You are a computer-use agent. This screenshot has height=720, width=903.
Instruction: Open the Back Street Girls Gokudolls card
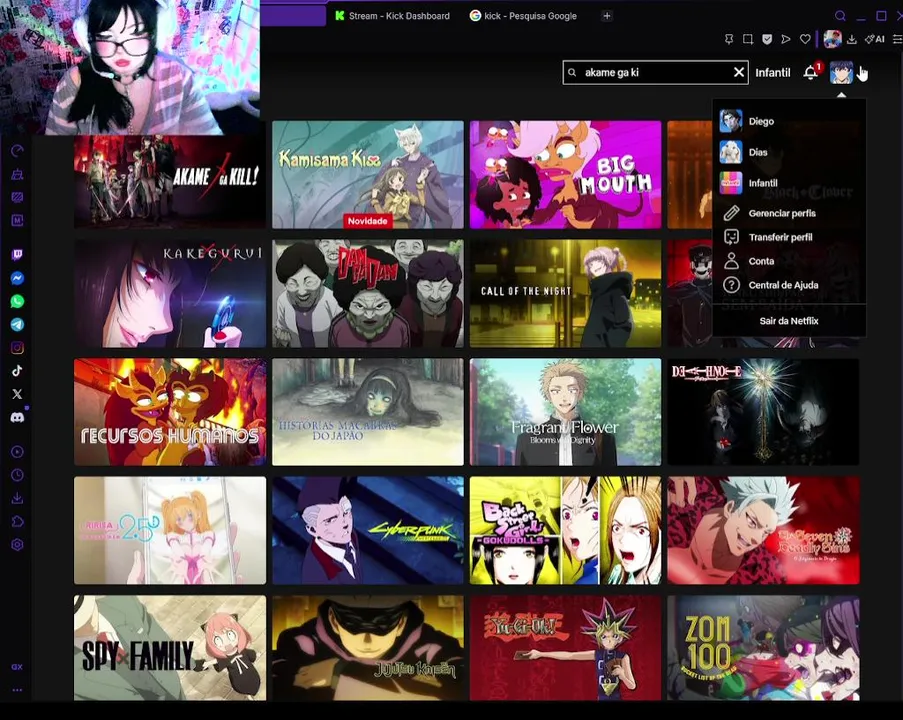(x=566, y=530)
